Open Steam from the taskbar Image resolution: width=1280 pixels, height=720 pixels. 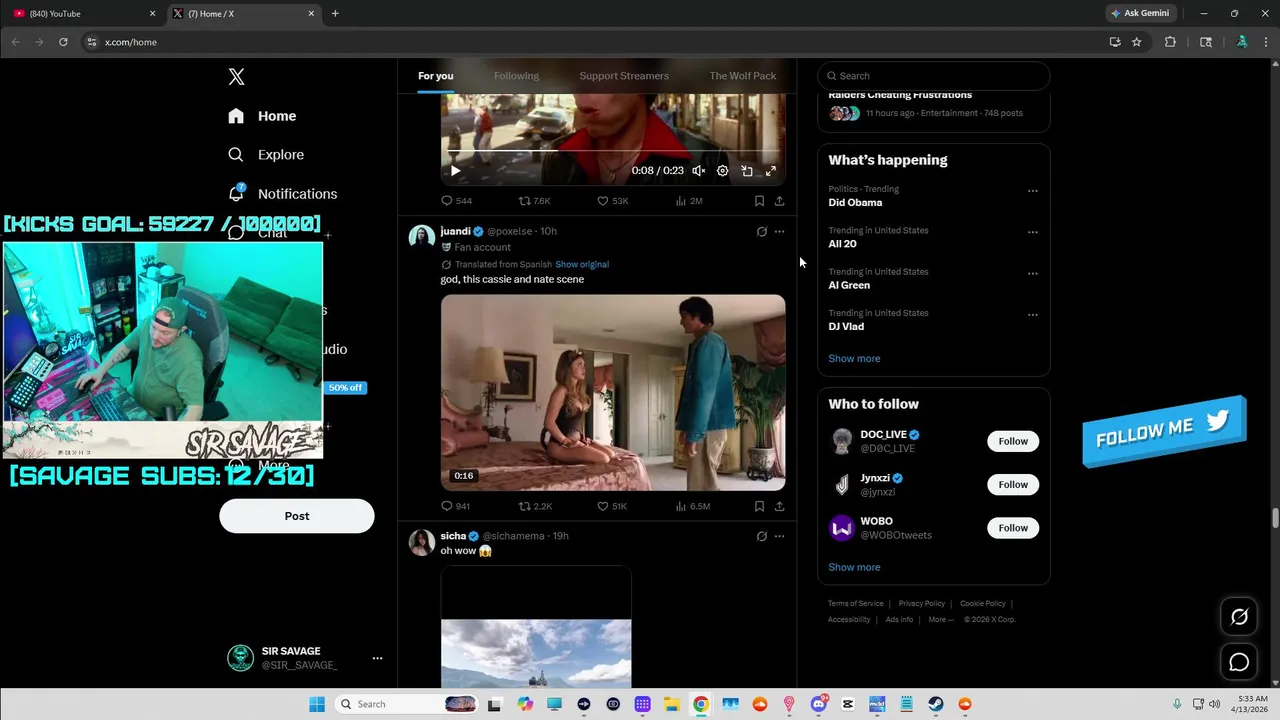(936, 704)
